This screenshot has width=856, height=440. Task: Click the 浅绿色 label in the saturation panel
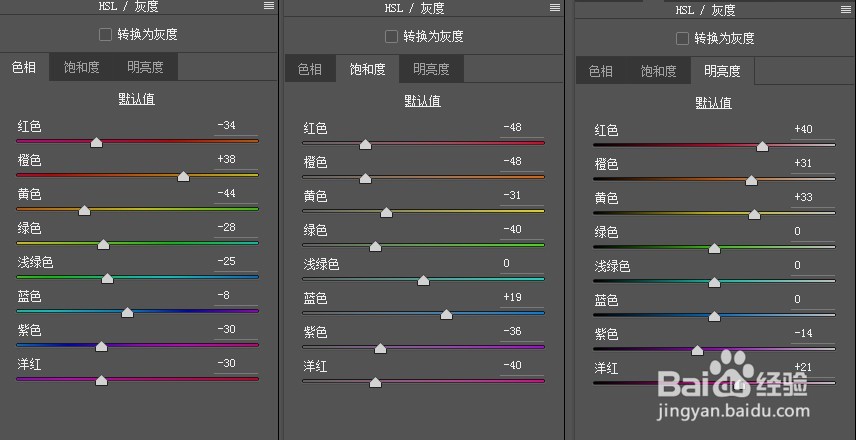[x=322, y=265]
